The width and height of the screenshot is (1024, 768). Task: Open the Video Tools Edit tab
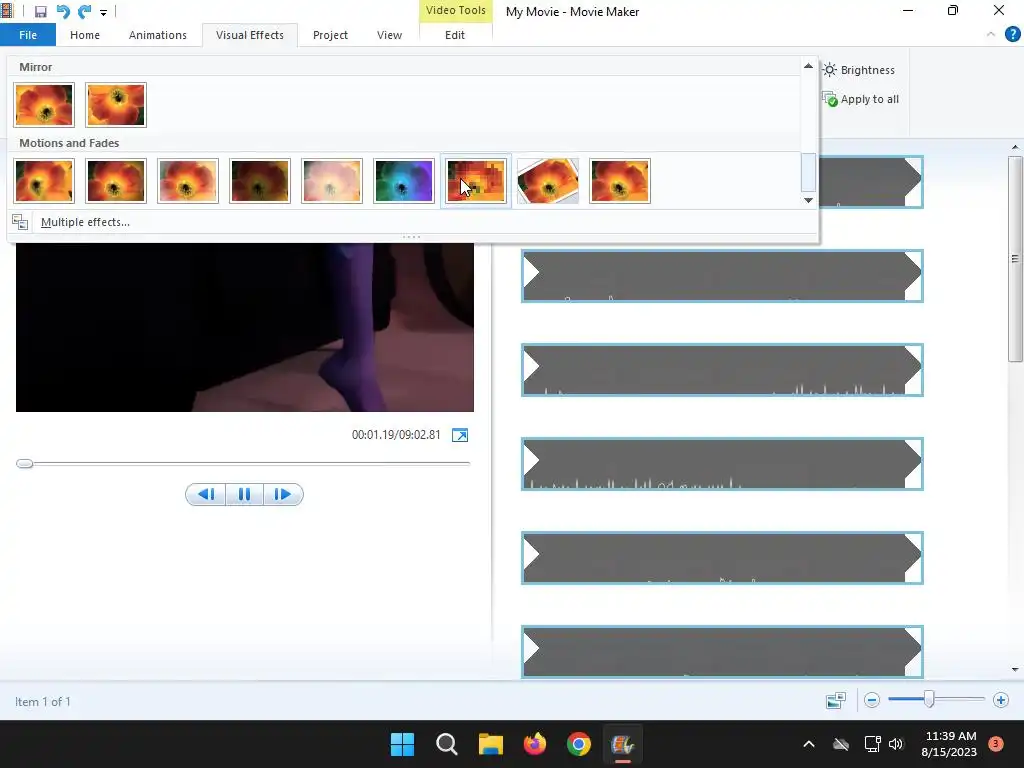[x=455, y=35]
